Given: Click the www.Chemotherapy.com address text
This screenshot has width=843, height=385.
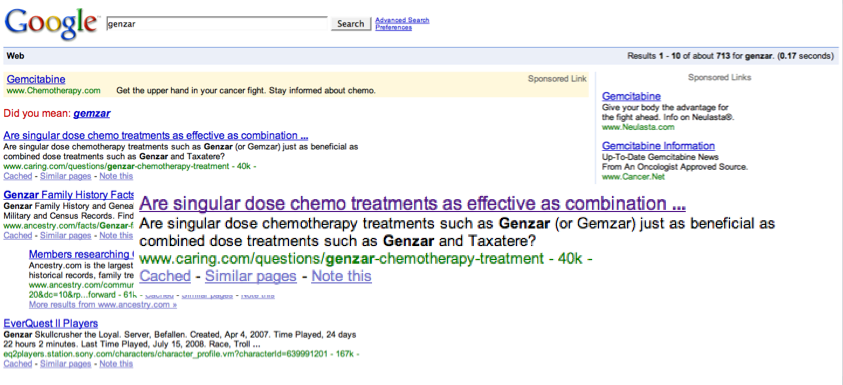Looking at the screenshot, I should click(54, 91).
